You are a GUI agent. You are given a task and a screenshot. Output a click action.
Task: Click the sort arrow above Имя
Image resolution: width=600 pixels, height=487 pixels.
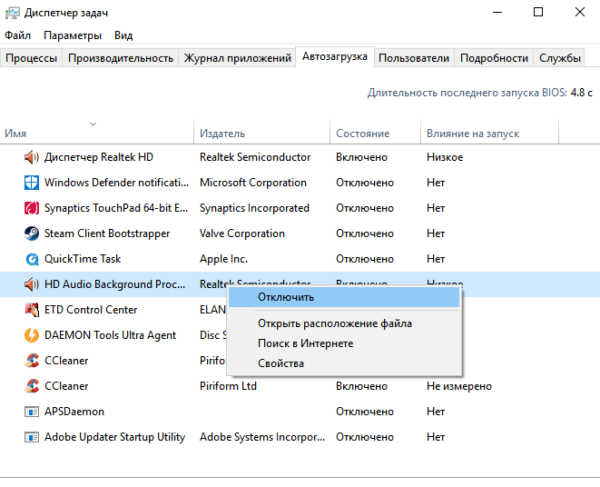[x=93, y=124]
